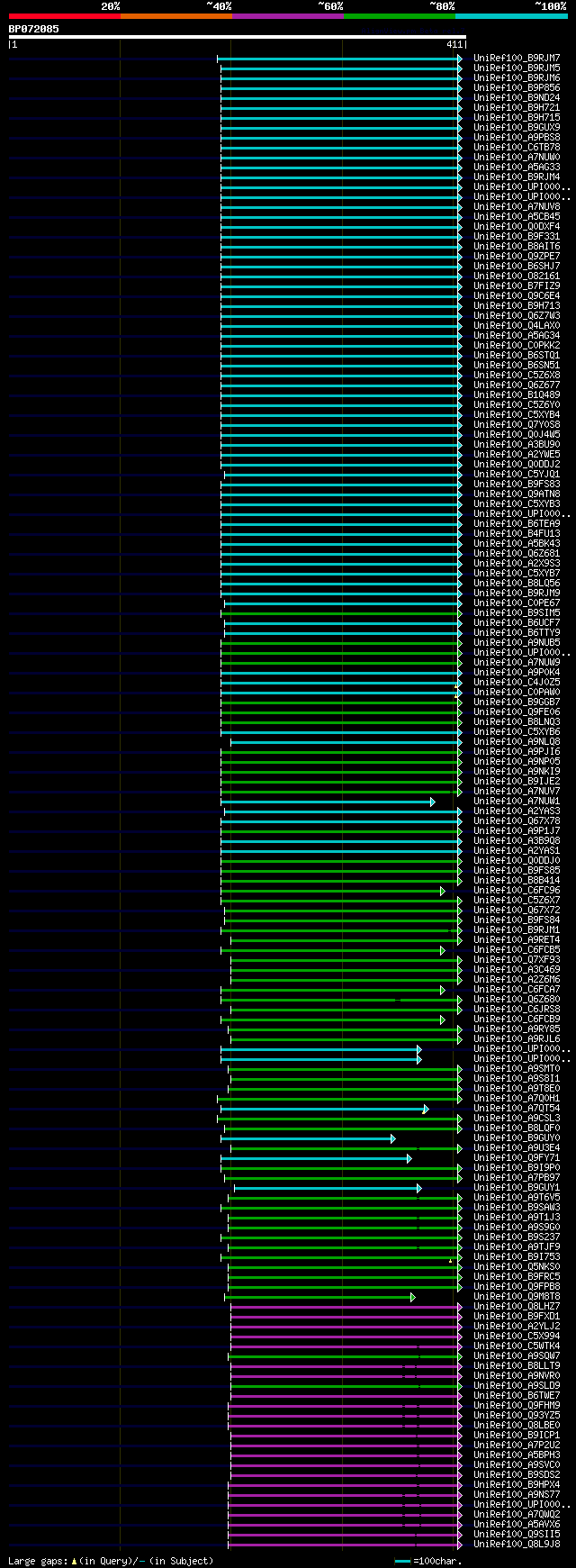Click the UniRef100_Q4LAX0 label

point(517,326)
